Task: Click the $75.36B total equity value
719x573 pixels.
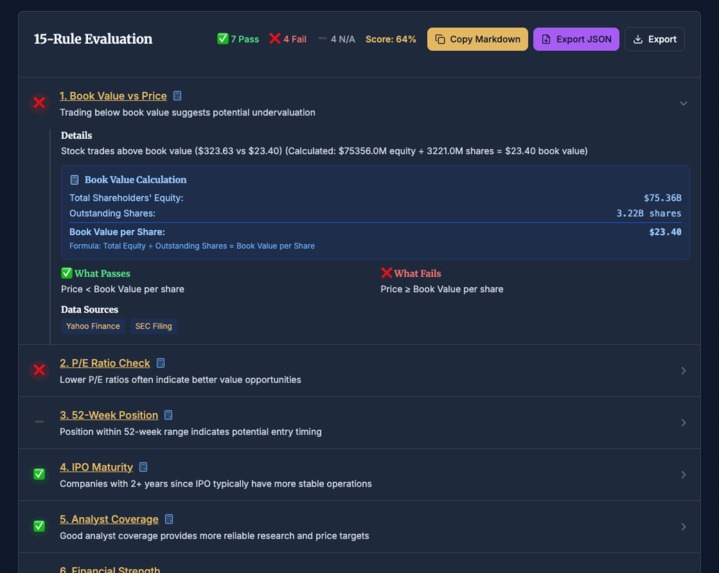Action: coord(662,198)
